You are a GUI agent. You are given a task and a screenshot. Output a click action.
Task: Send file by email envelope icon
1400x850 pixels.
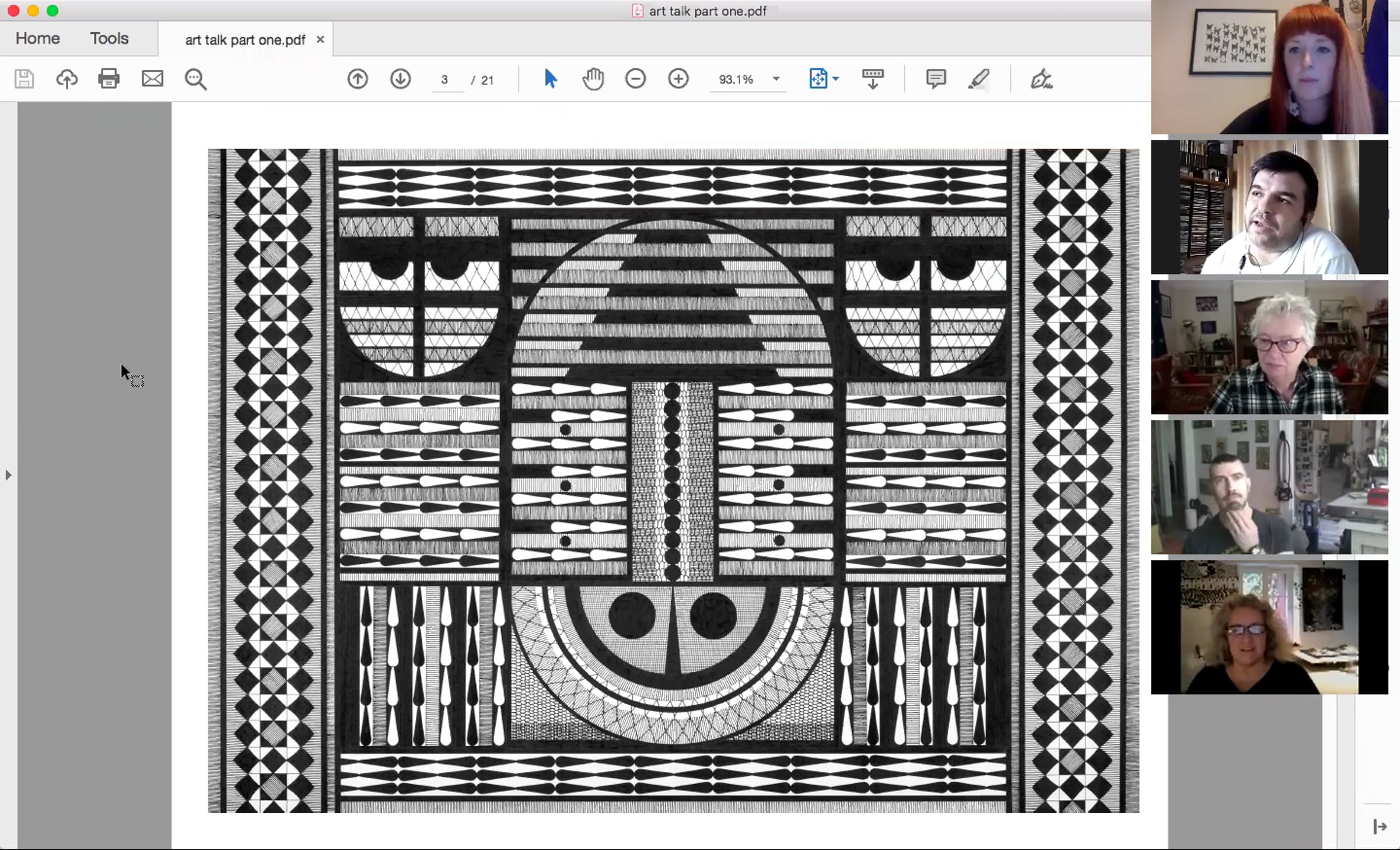[x=152, y=79]
